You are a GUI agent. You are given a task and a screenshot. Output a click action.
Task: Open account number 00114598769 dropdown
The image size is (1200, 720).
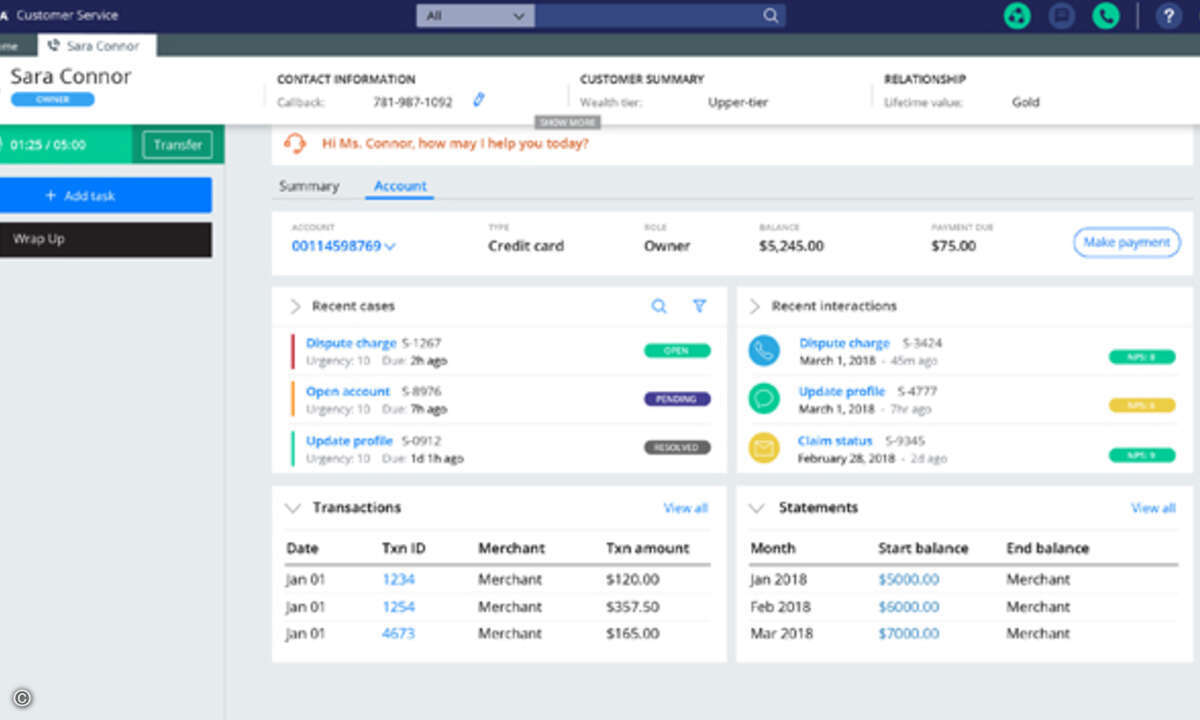[x=343, y=246]
